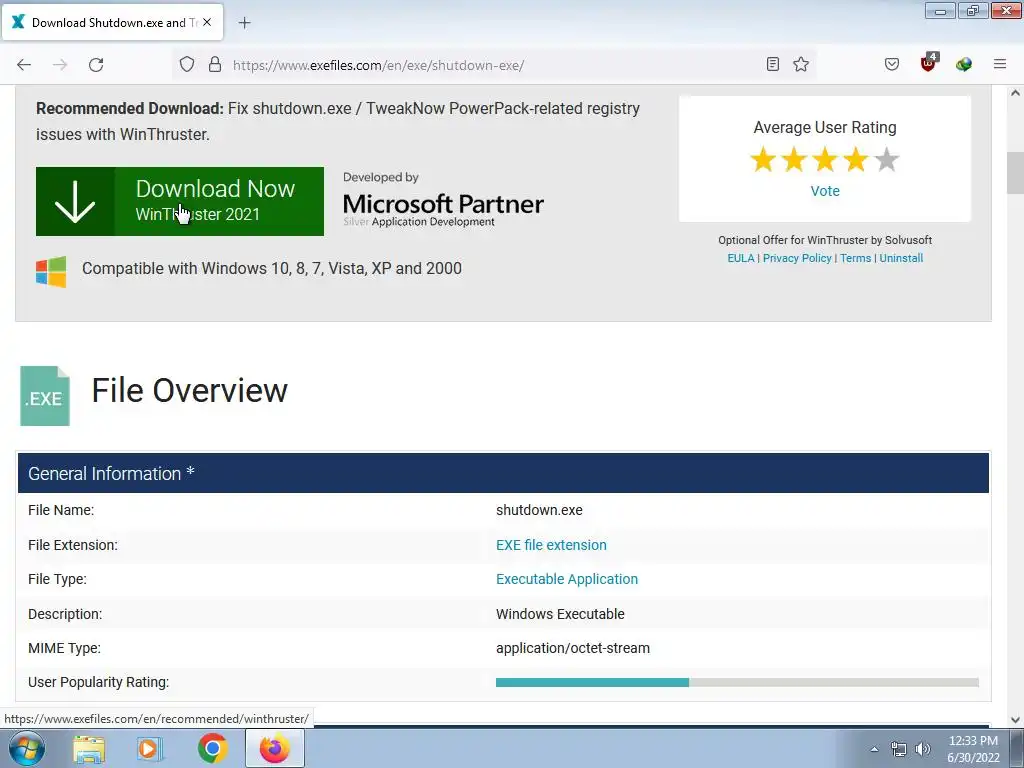Open the EULA link

click(741, 258)
